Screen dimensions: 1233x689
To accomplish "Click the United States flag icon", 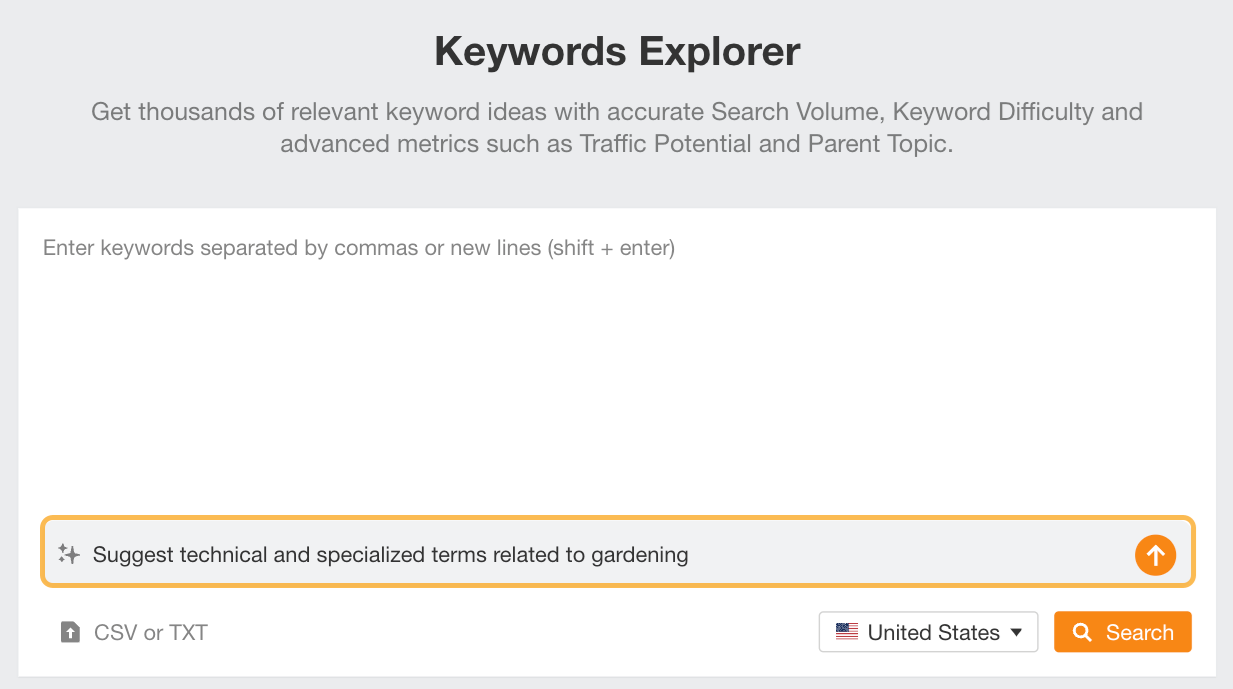I will point(847,632).
